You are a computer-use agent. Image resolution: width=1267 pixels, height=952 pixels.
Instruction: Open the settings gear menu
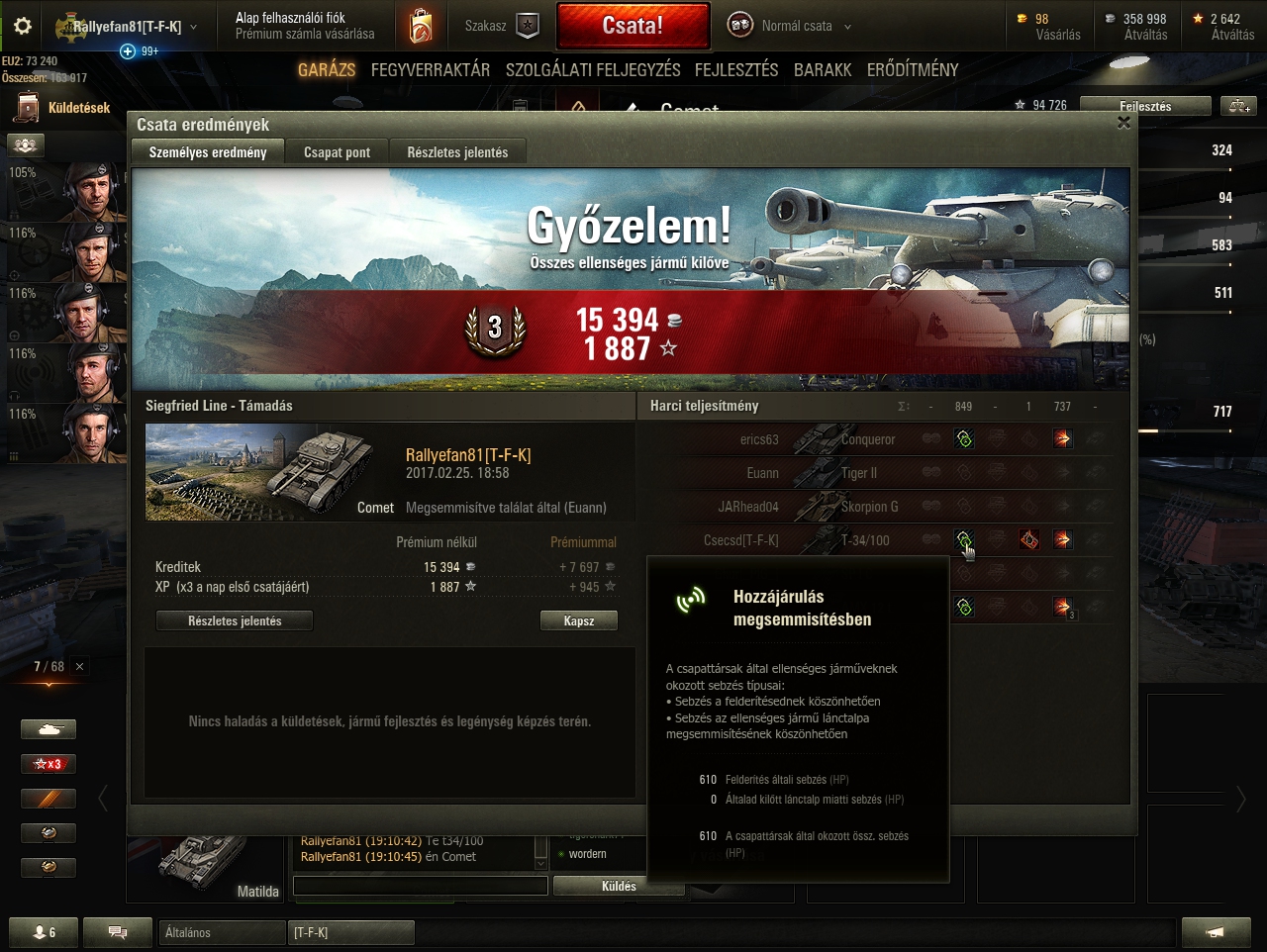[22, 26]
